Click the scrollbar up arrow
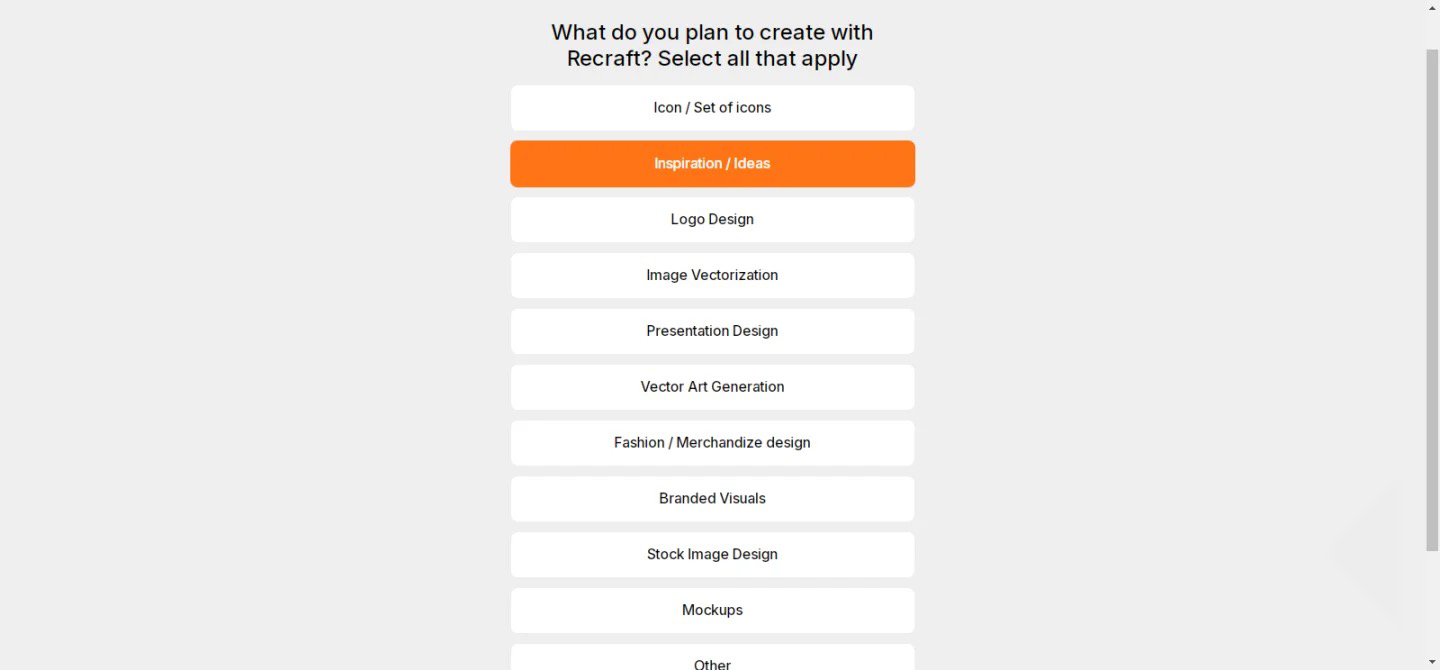This screenshot has height=670, width=1440. 1432,6
